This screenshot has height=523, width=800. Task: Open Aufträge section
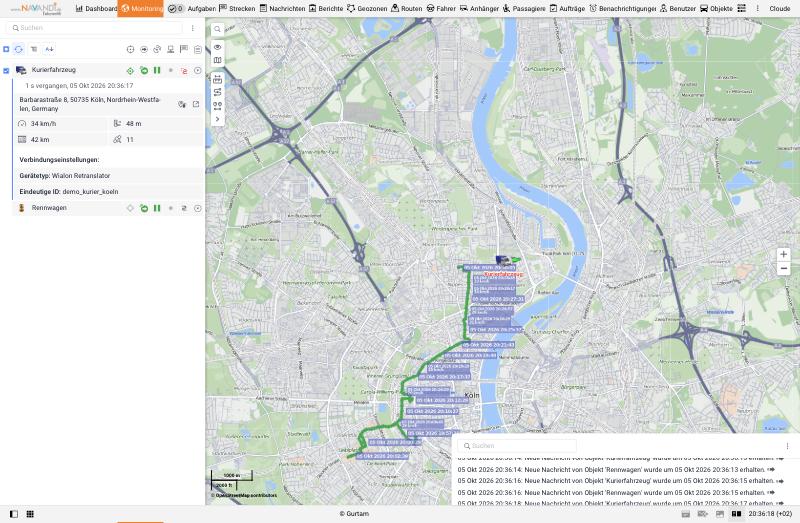567,9
